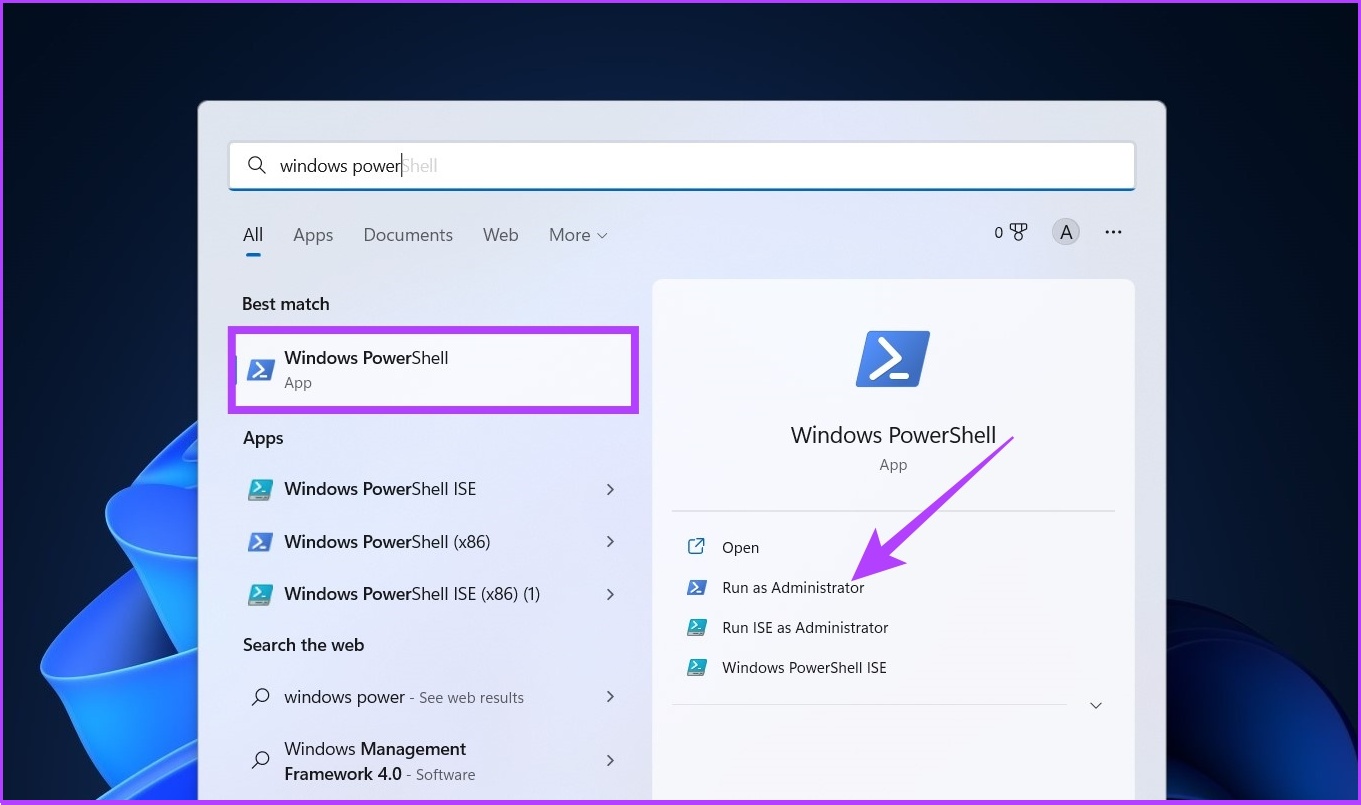
Task: Click the rewards trophy icon
Action: pos(1018,232)
